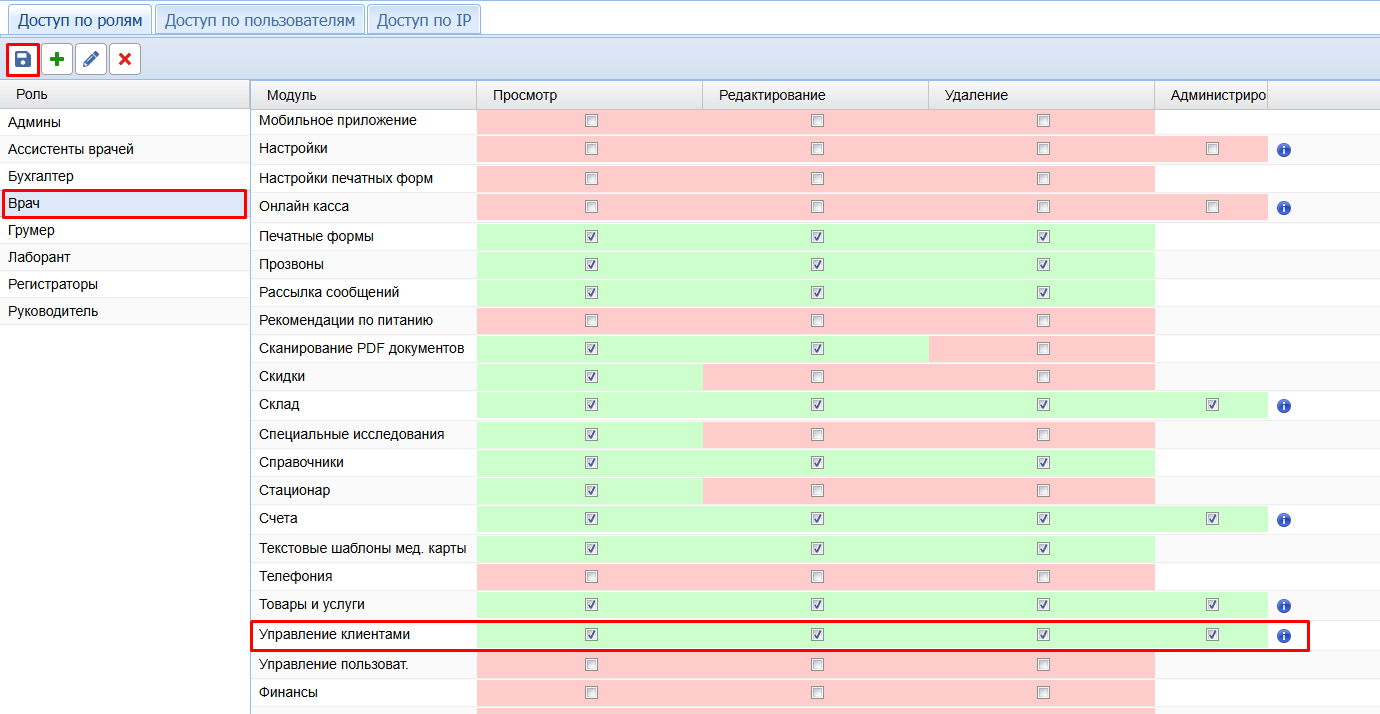Open the Доступ по IP tab
Screen dimensions: 1380x714
click(x=424, y=20)
